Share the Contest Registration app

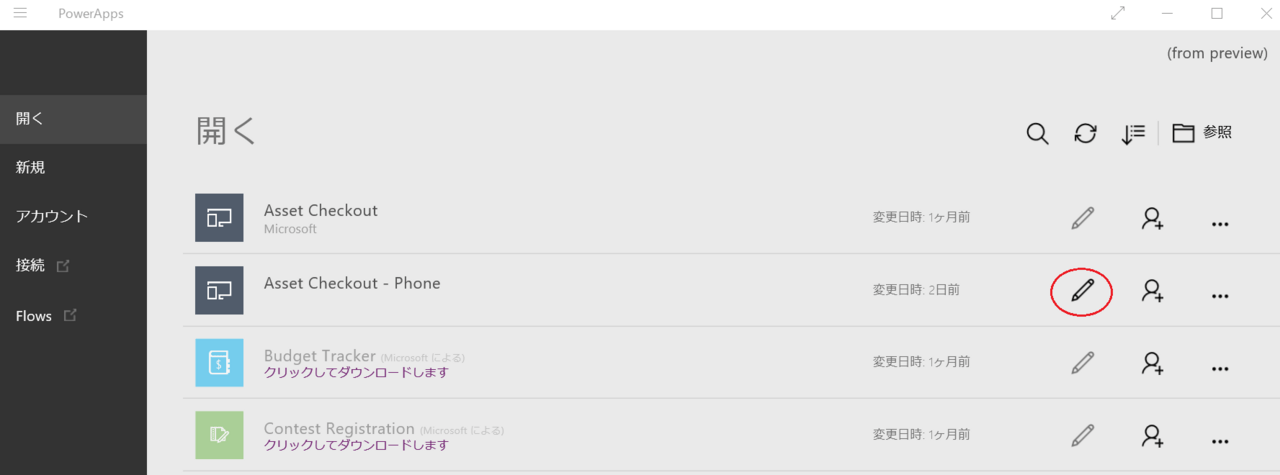1153,436
